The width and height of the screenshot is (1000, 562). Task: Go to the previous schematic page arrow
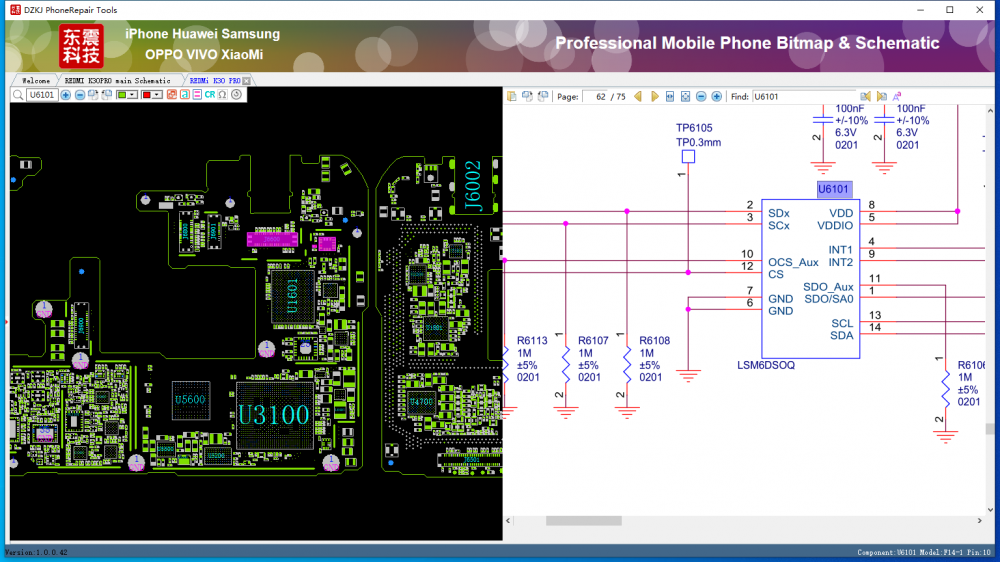[639, 96]
